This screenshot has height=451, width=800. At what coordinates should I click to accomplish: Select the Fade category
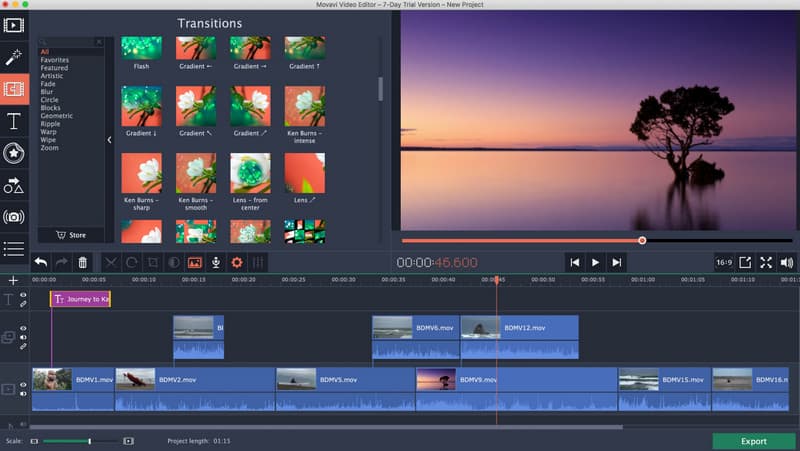48,84
